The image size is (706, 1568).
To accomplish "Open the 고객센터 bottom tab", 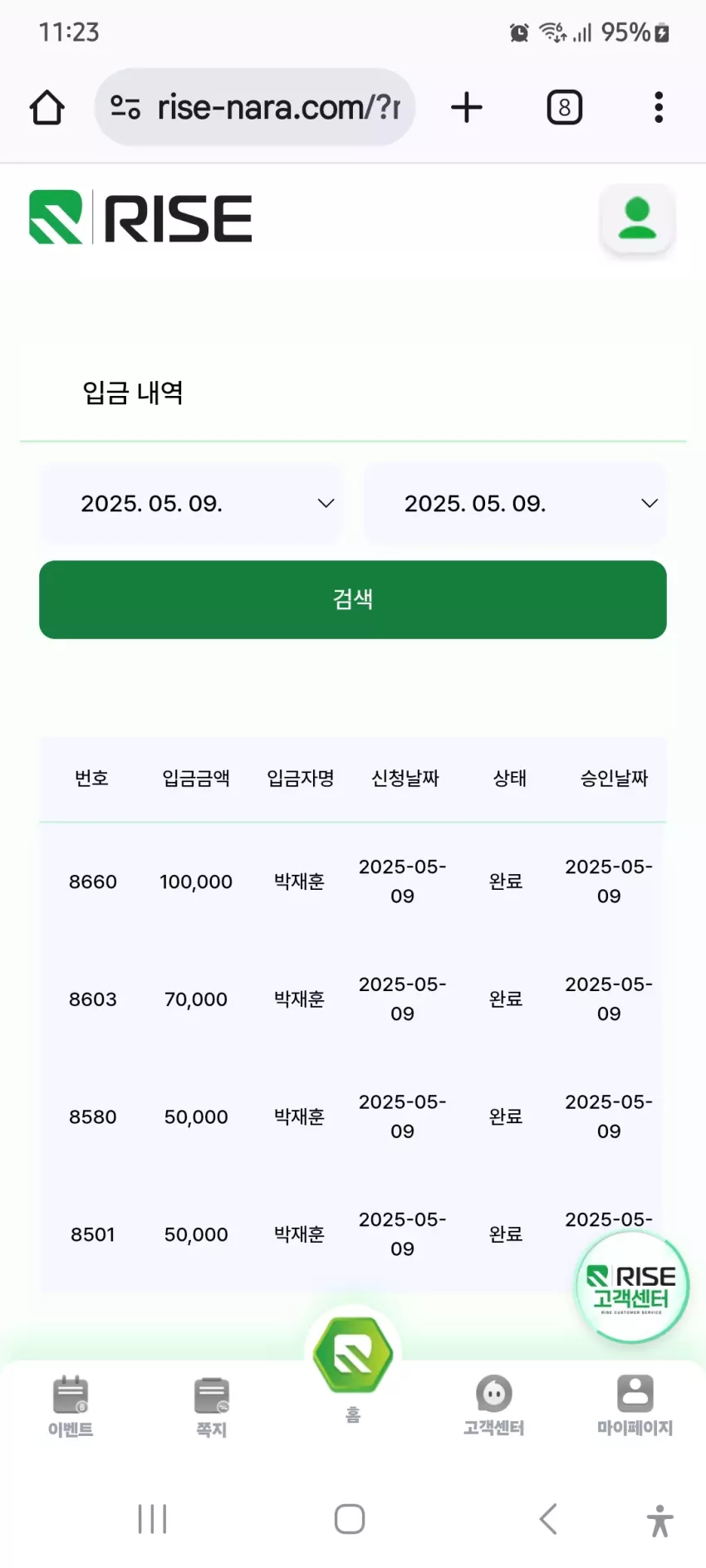I will (x=494, y=1405).
